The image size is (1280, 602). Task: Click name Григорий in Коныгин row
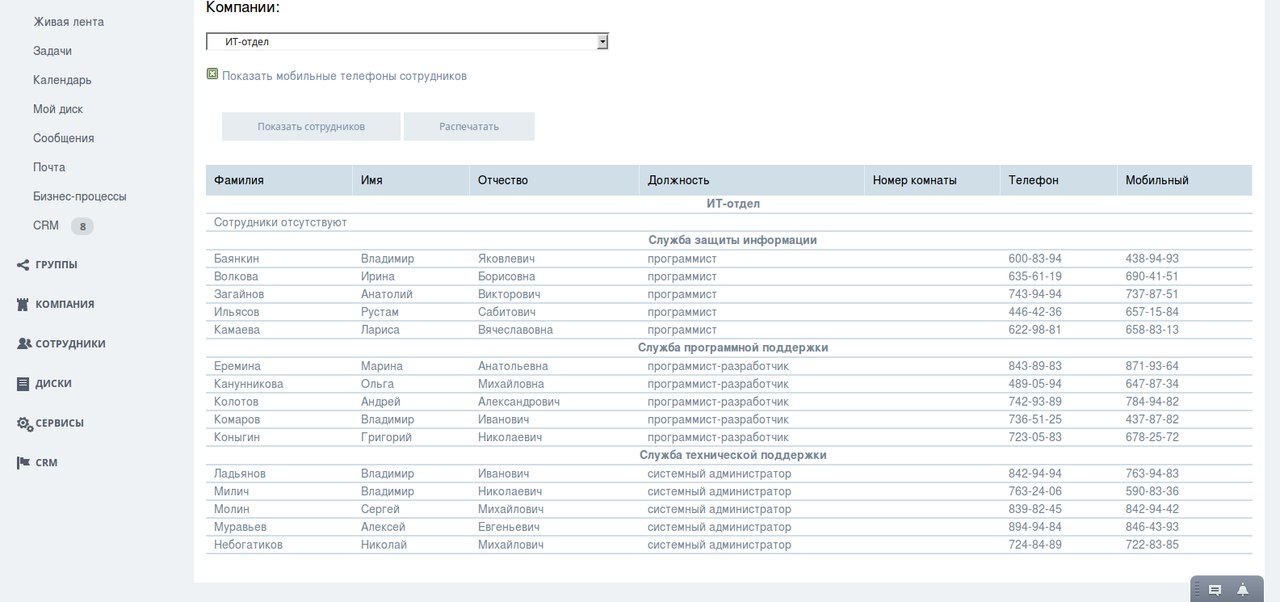point(386,438)
